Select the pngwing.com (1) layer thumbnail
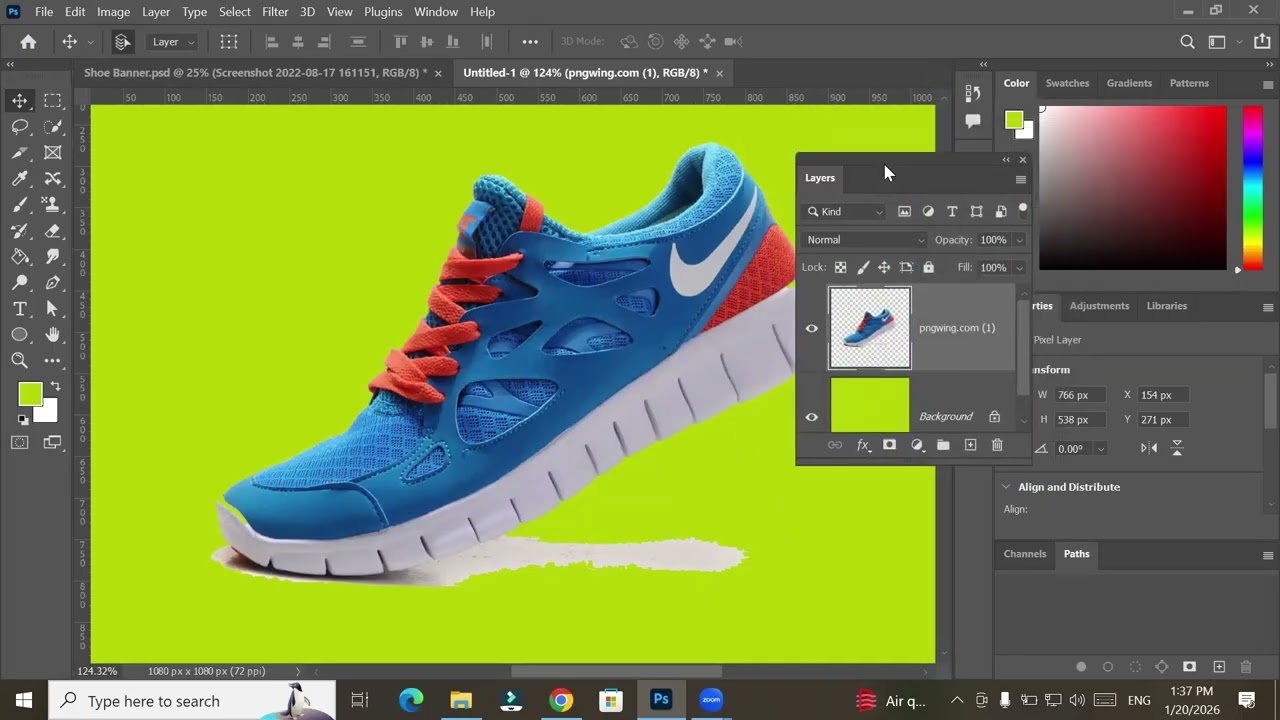 click(870, 328)
